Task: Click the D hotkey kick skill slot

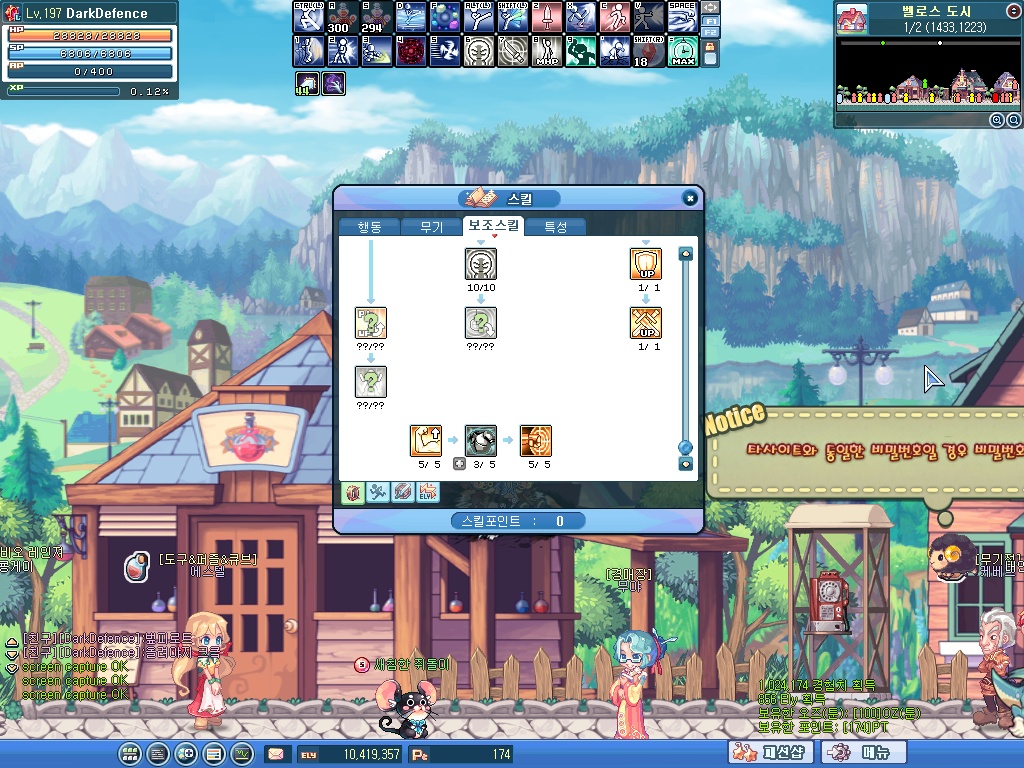Action: pyautogui.click(x=411, y=17)
